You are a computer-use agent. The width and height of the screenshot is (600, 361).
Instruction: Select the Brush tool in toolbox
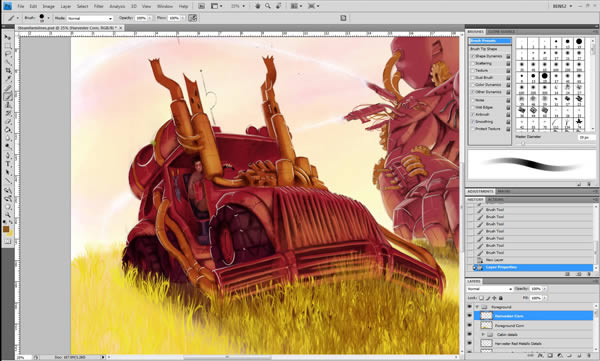point(7,96)
